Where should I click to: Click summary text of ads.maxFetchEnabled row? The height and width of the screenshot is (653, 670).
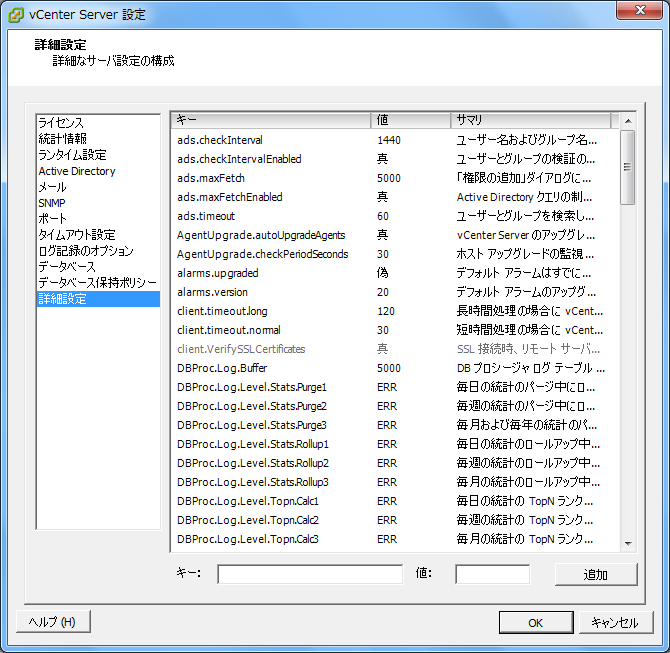coord(524,197)
